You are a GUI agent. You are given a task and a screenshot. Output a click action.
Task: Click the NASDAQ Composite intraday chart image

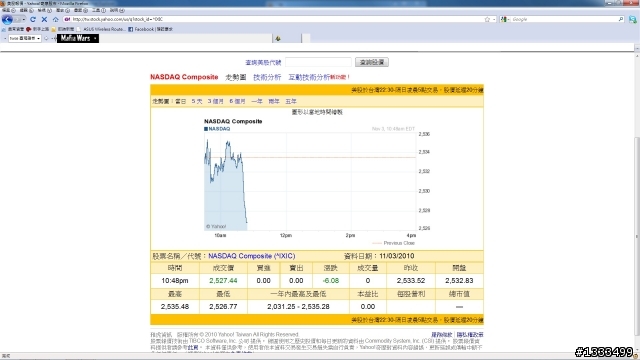coord(317,182)
